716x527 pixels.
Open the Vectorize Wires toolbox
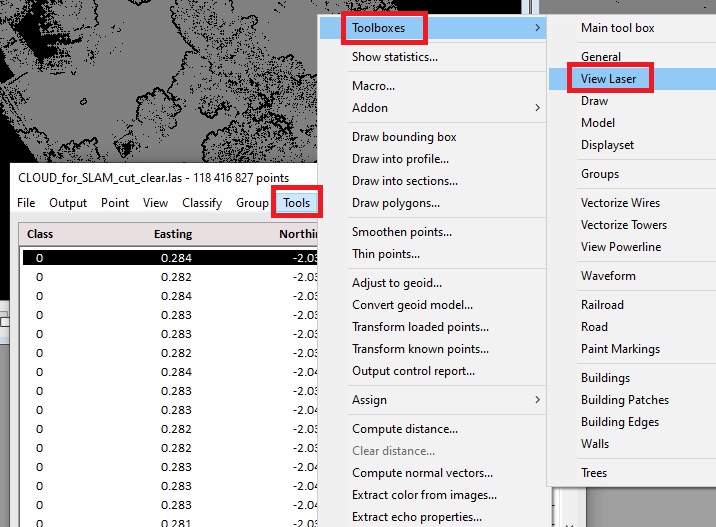[620, 203]
